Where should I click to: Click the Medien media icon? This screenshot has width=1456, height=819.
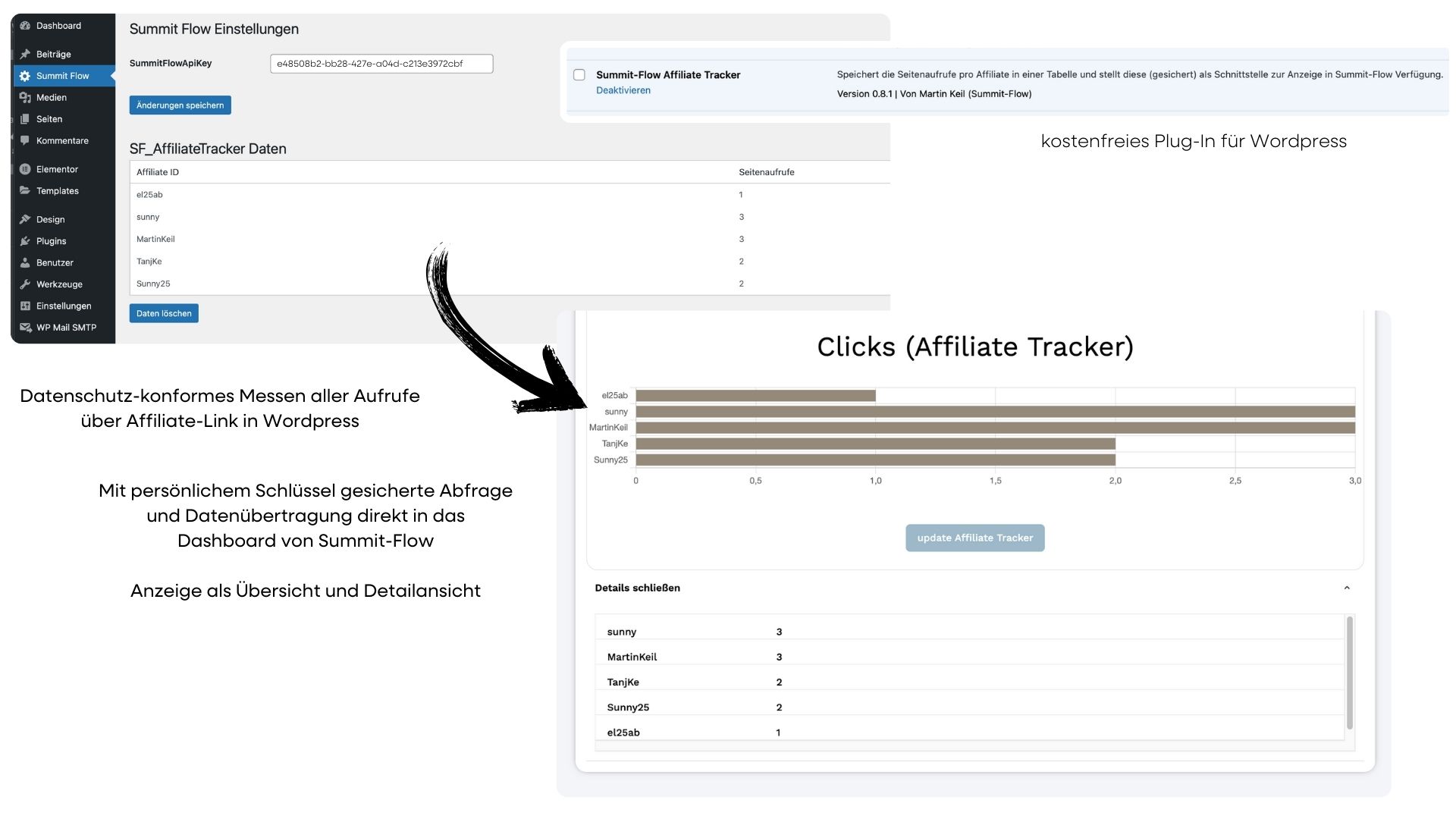coord(25,98)
